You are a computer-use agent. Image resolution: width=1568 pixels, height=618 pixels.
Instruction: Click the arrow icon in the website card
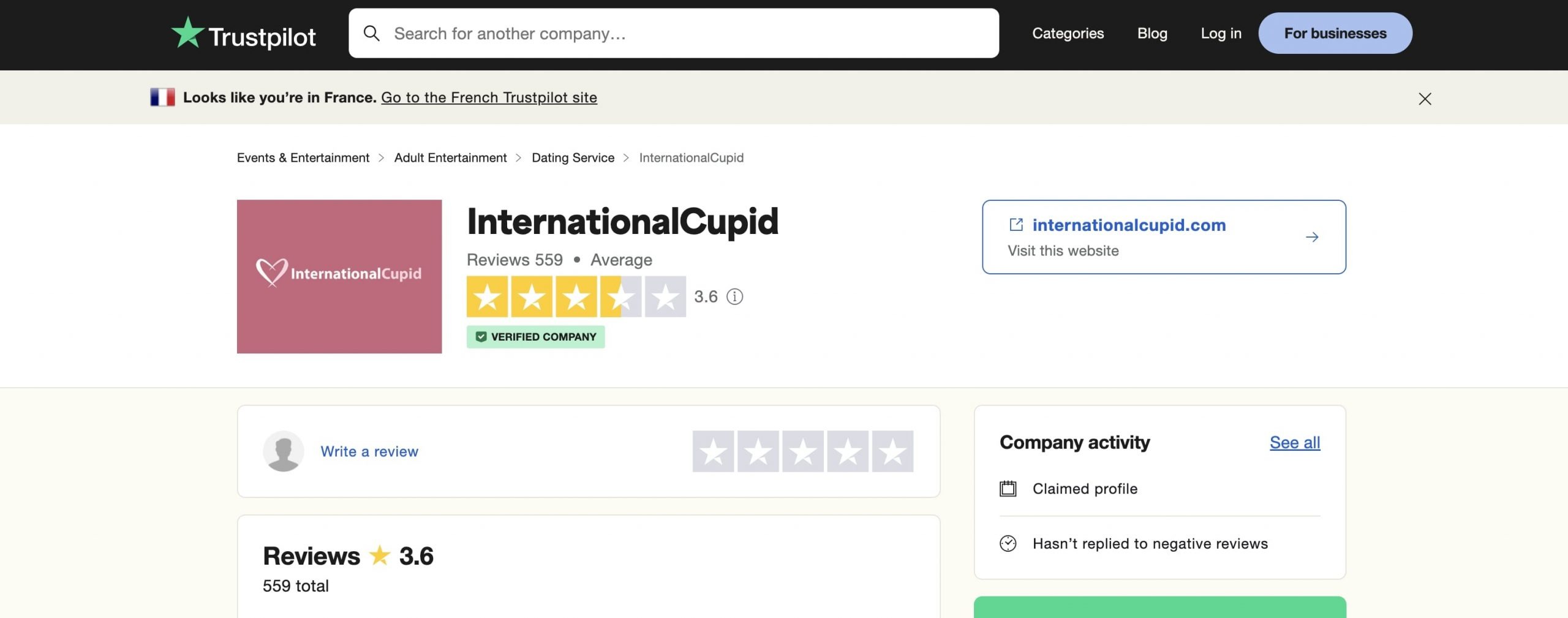coord(1312,237)
